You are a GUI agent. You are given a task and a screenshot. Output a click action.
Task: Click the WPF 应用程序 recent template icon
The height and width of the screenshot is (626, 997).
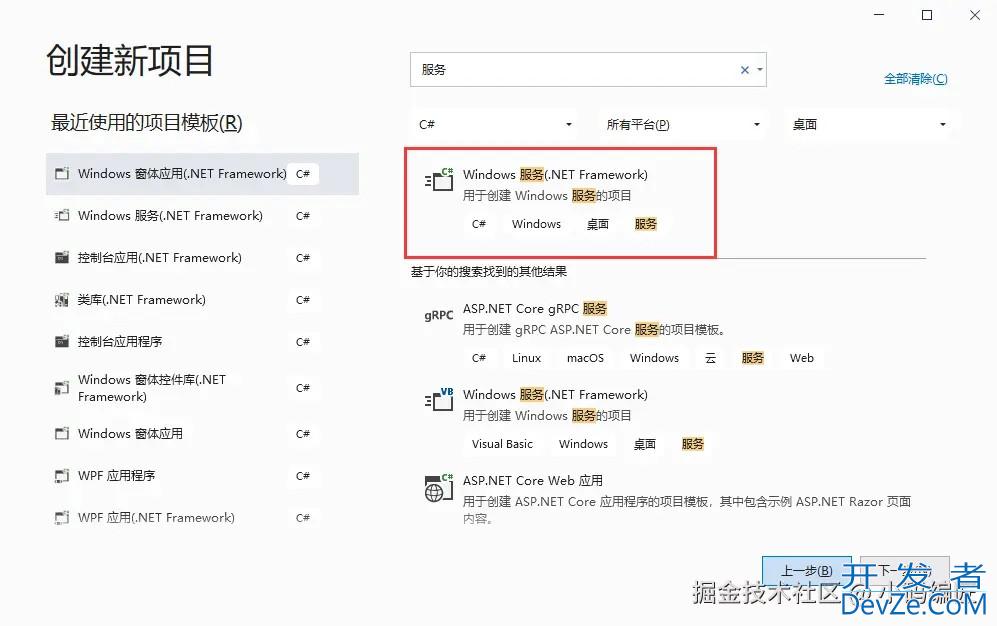point(62,475)
